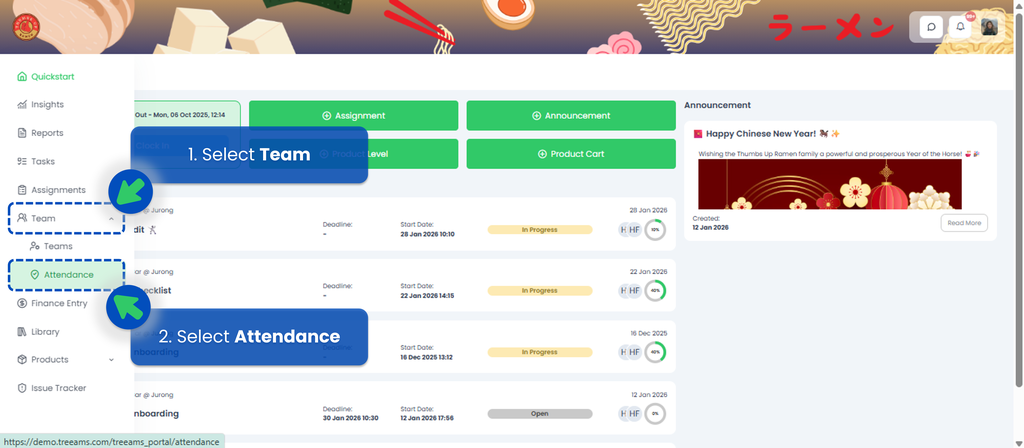The width and height of the screenshot is (1024, 448).
Task: Click Read More on announcement
Action: (963, 223)
